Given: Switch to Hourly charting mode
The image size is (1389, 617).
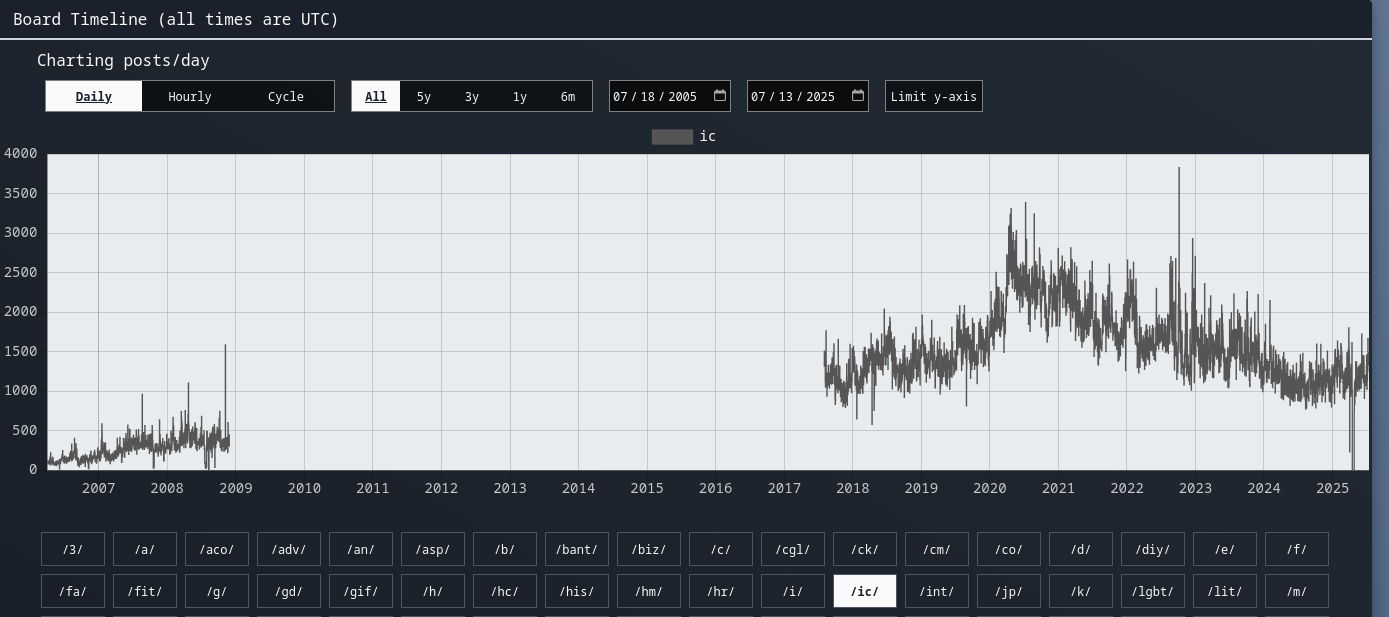Looking at the screenshot, I should pos(190,96).
